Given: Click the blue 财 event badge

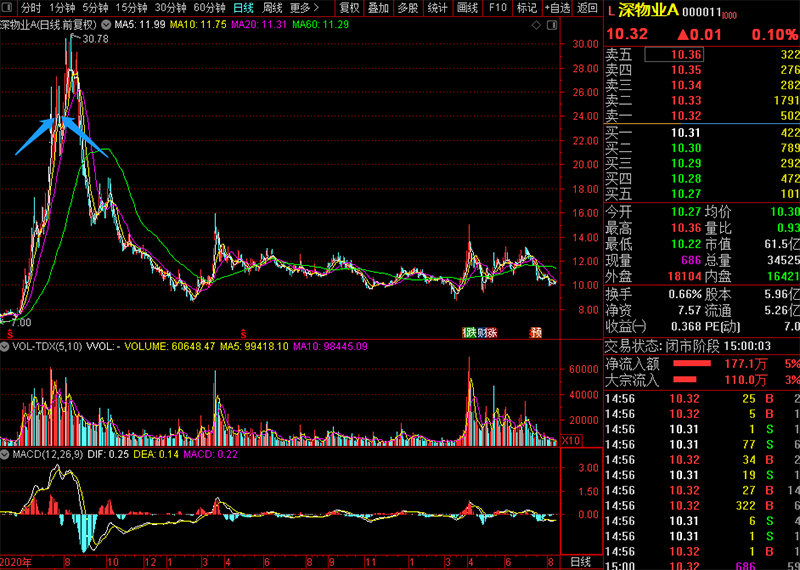Looking at the screenshot, I should pos(481,334).
